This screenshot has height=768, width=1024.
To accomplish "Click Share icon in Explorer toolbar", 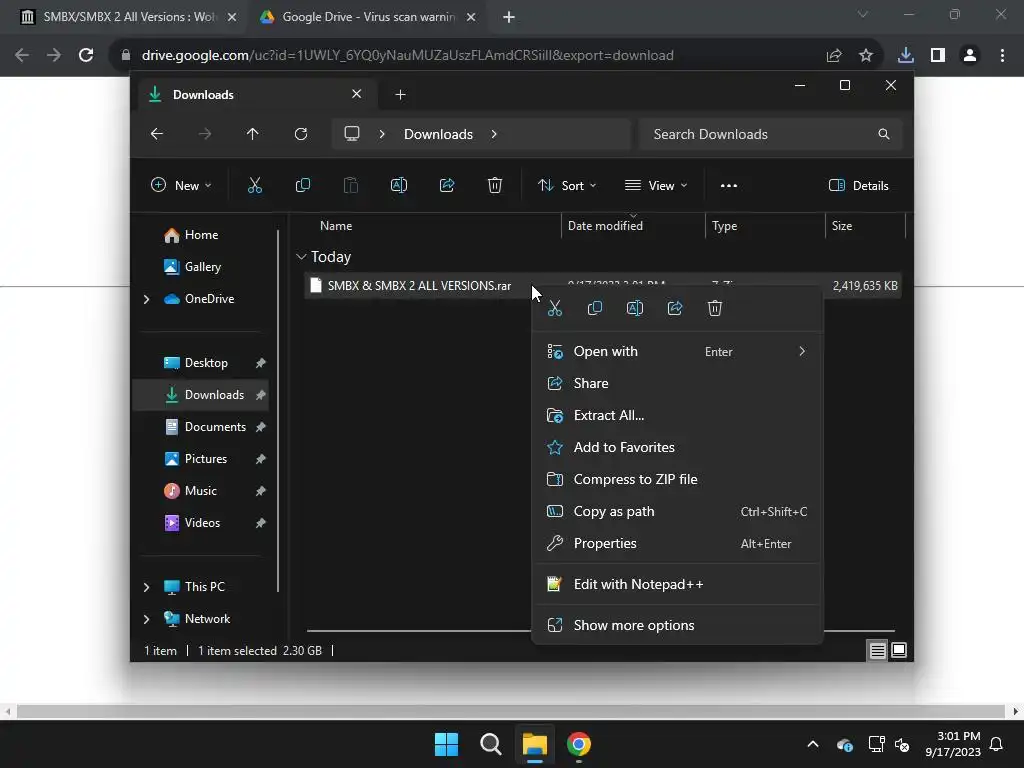I will [447, 185].
